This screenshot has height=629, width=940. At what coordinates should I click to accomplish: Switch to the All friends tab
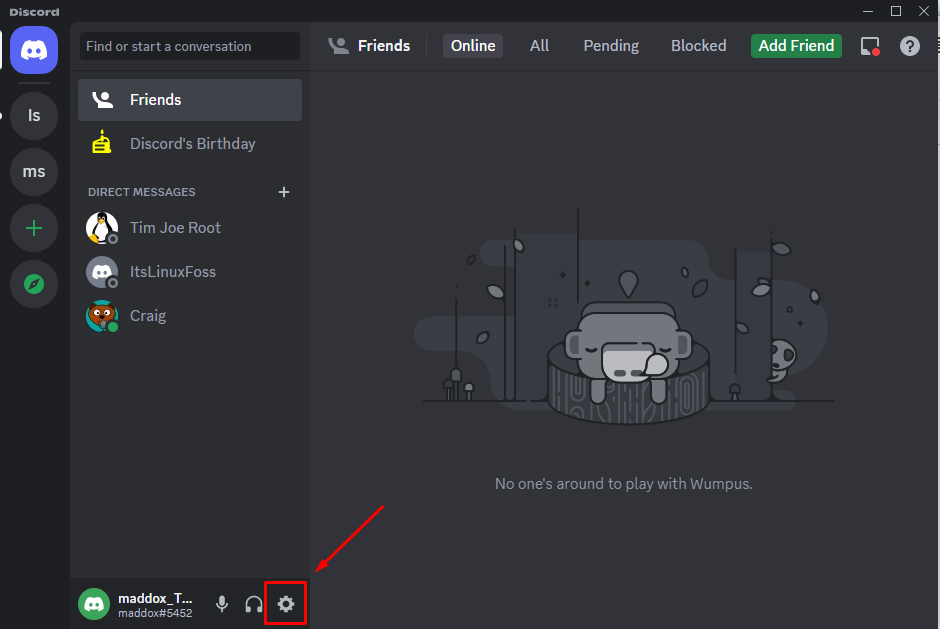(539, 46)
